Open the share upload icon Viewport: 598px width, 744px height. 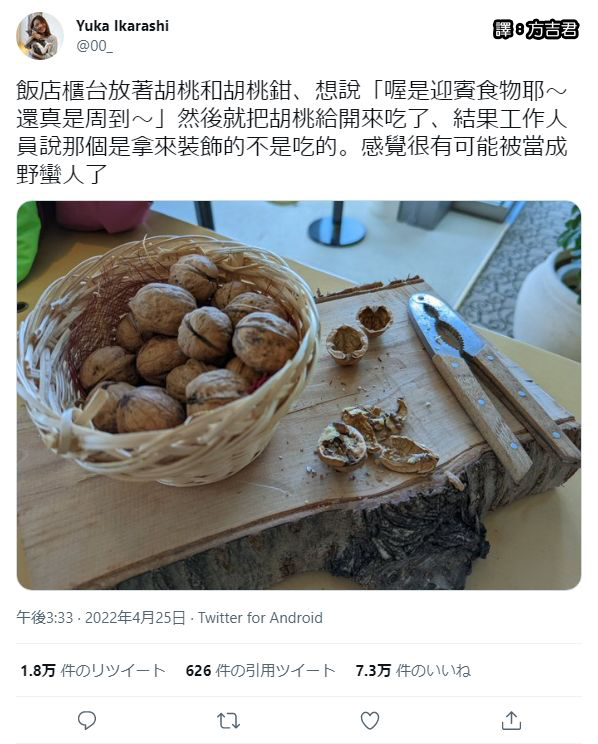pyautogui.click(x=511, y=720)
